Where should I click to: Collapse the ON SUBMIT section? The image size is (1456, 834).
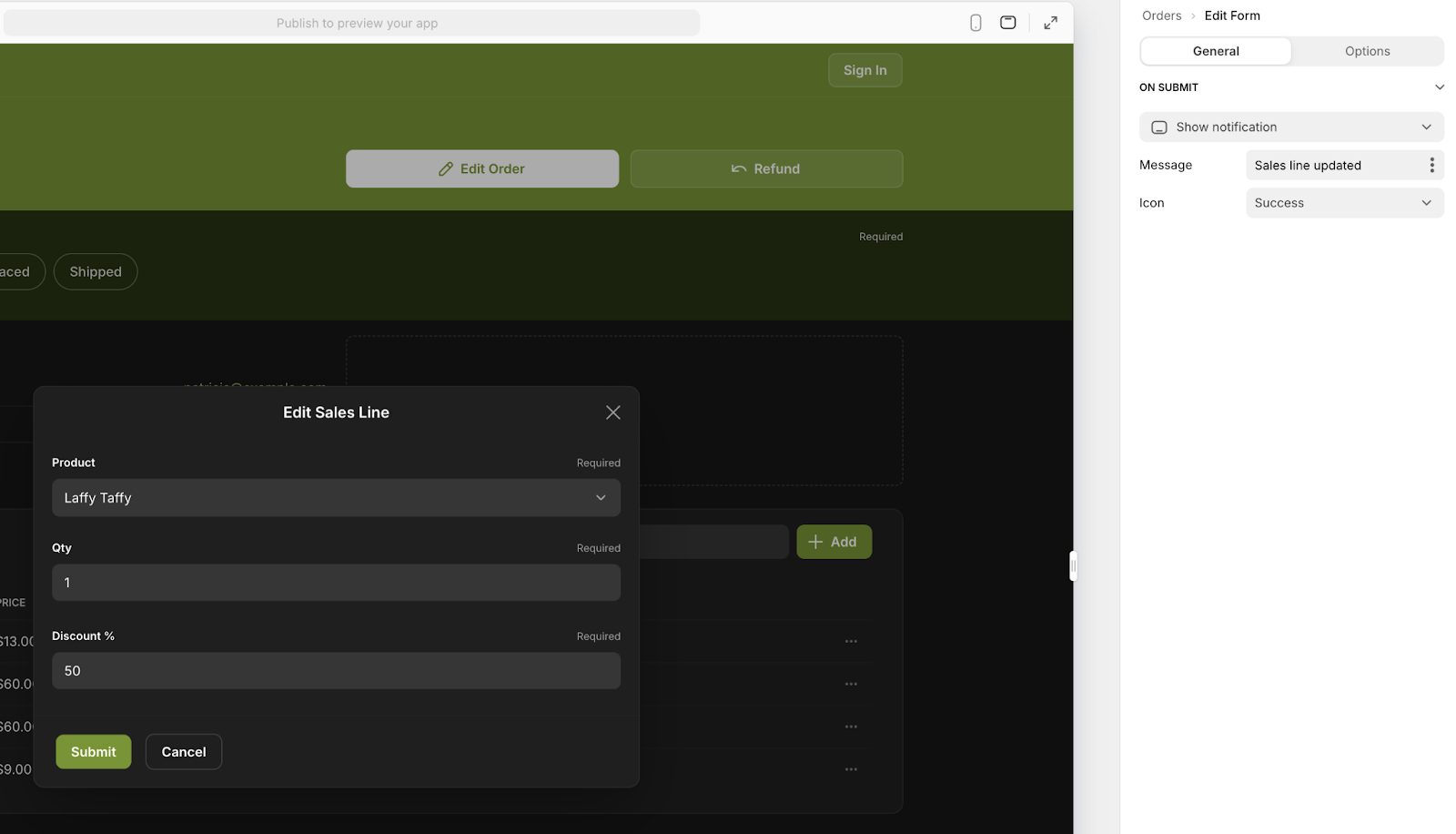point(1439,87)
